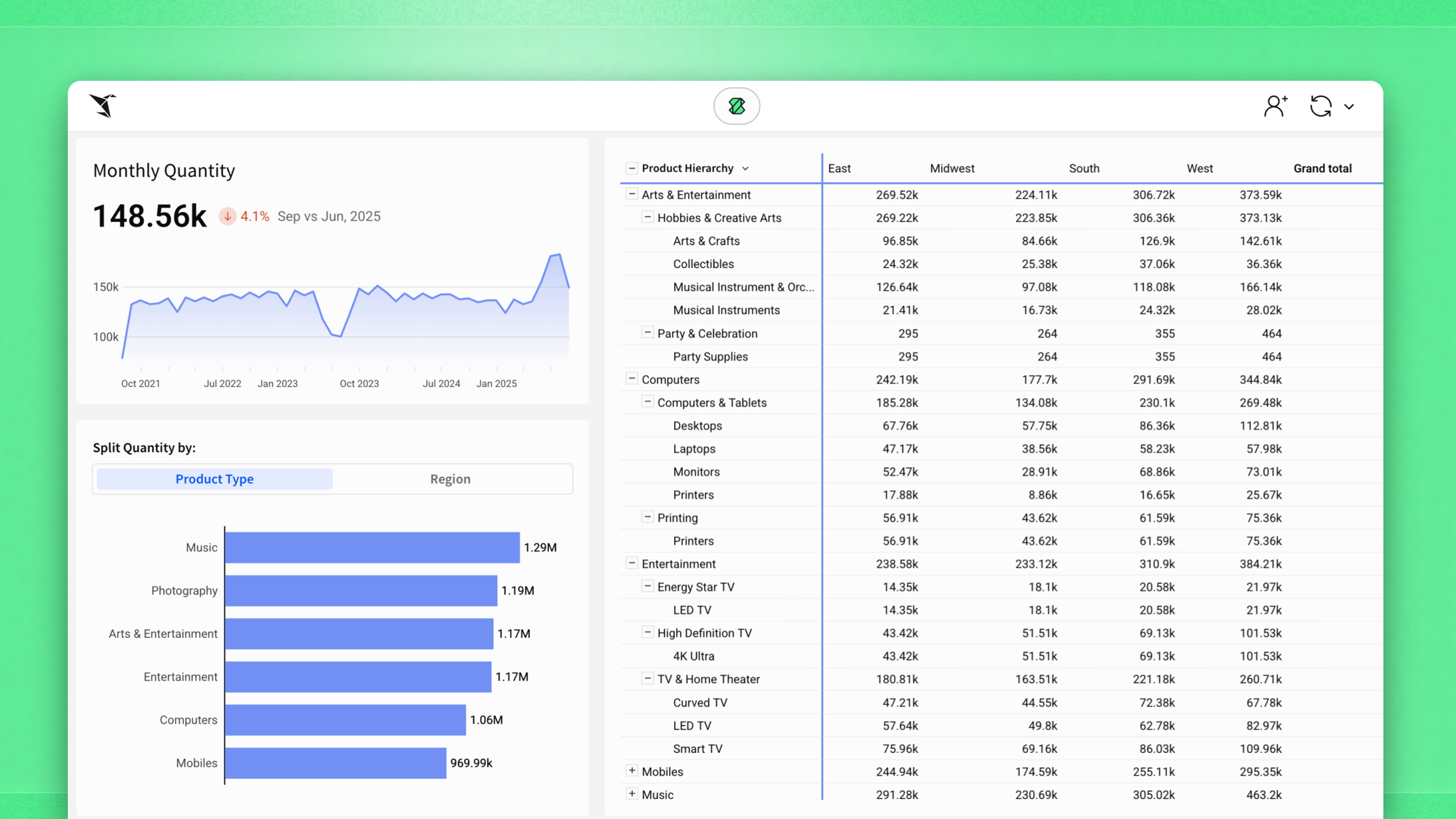Select the Smart TV row label
The height and width of the screenshot is (819, 1456).
(x=698, y=748)
